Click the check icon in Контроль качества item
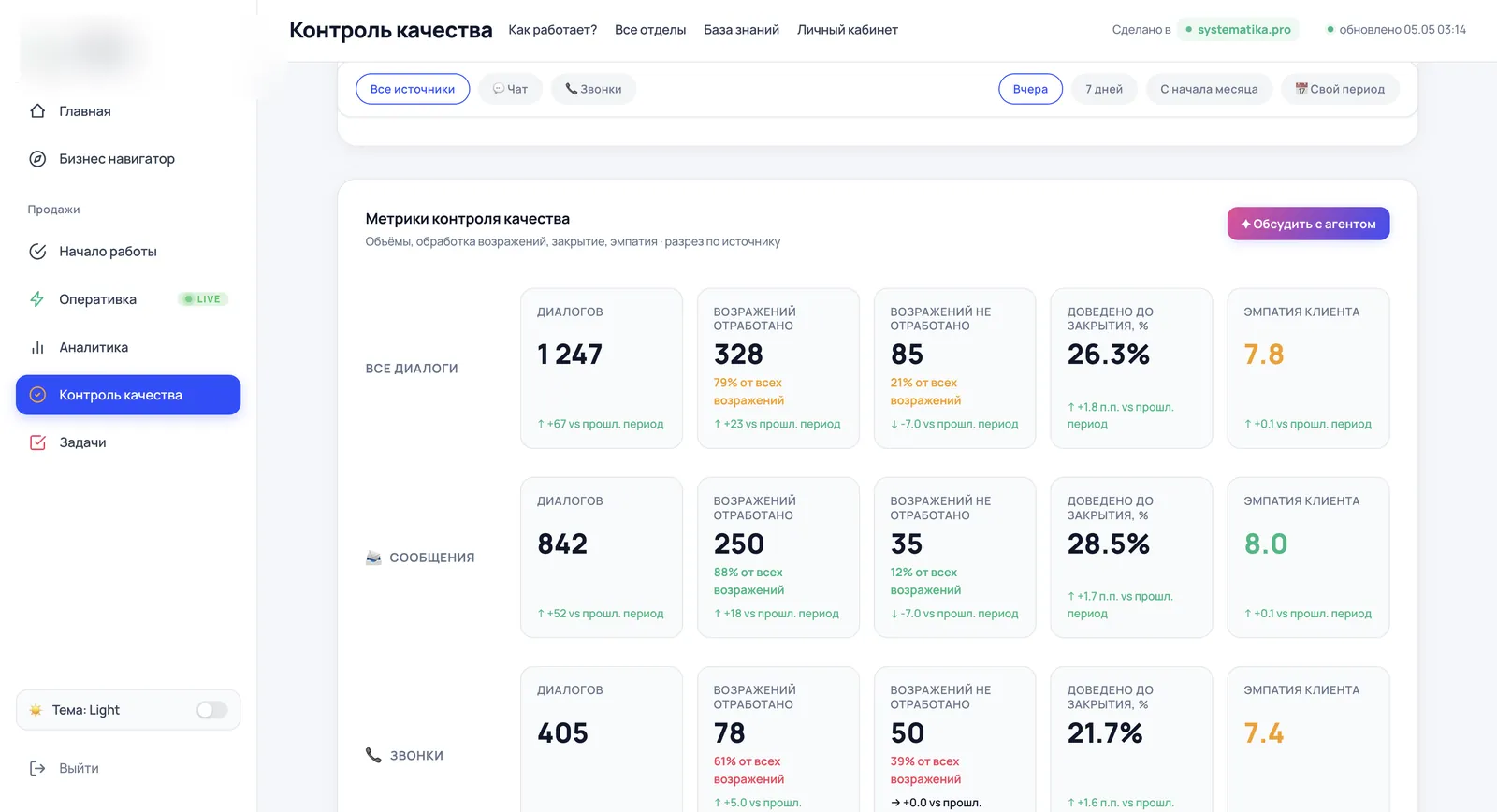The height and width of the screenshot is (812, 1497). [37, 395]
